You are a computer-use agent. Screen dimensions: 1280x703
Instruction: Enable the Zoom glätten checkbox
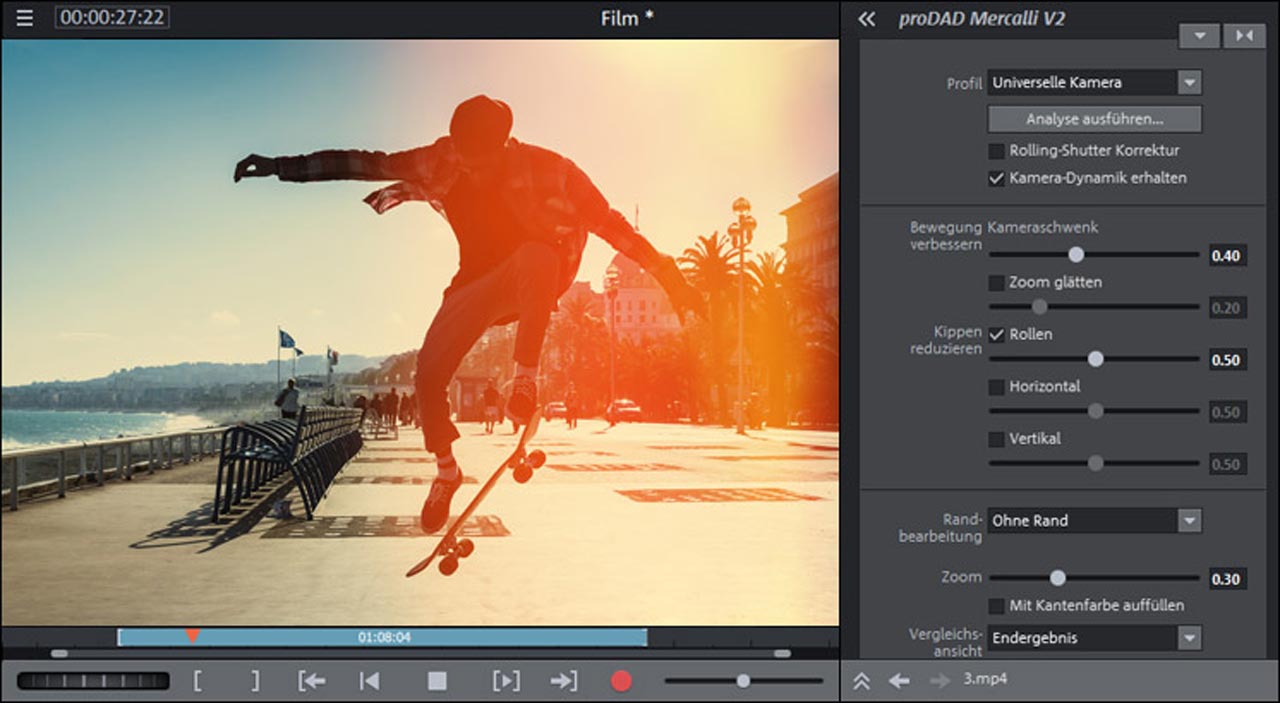[996, 283]
